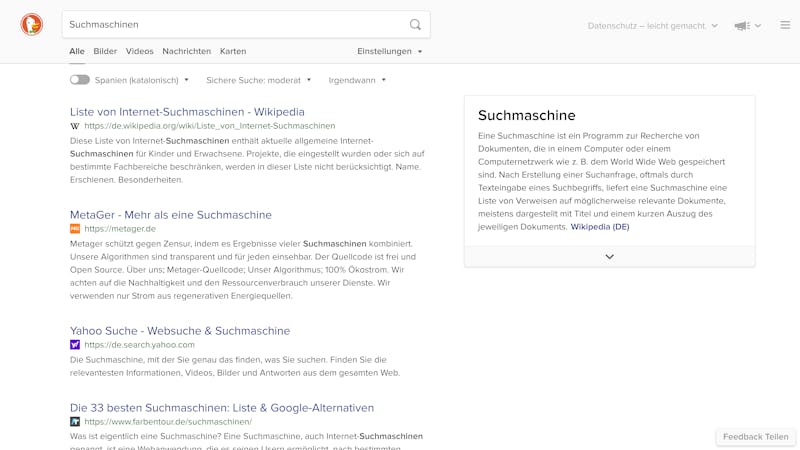
Task: Click the MetaGer favicon icon
Action: click(75, 229)
